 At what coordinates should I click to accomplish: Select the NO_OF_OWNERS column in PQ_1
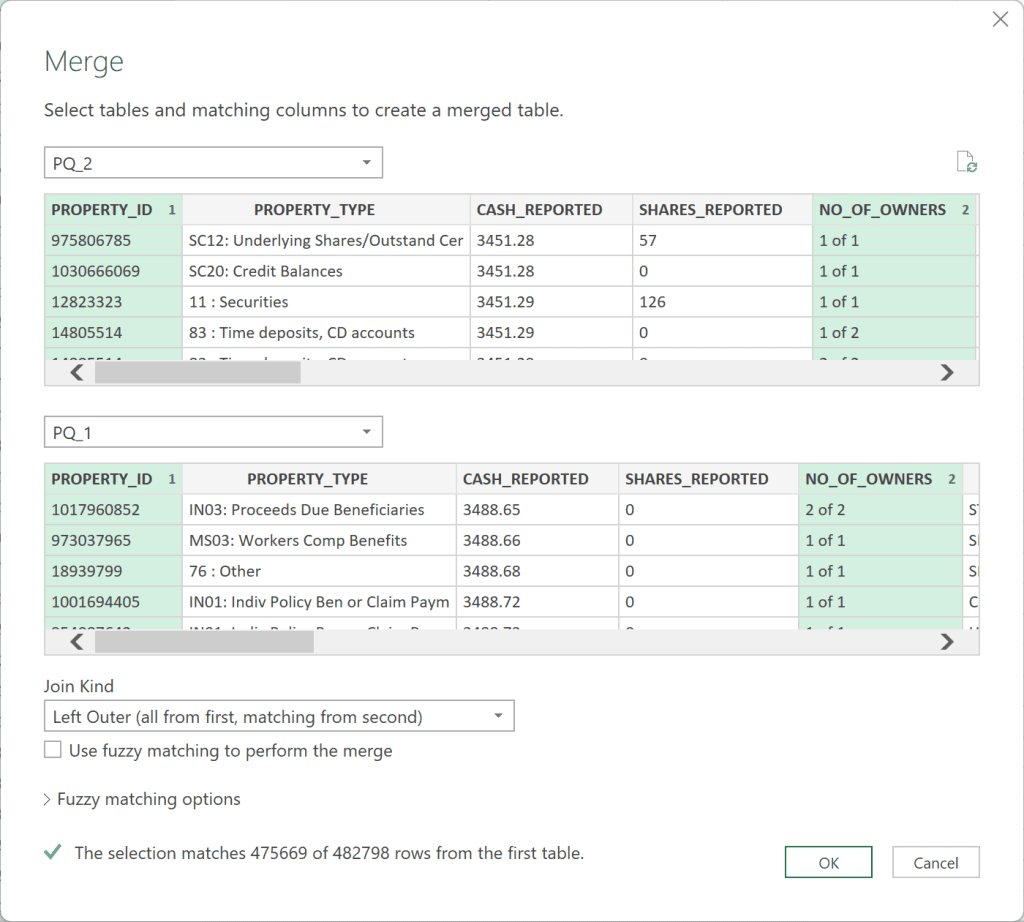pos(870,479)
